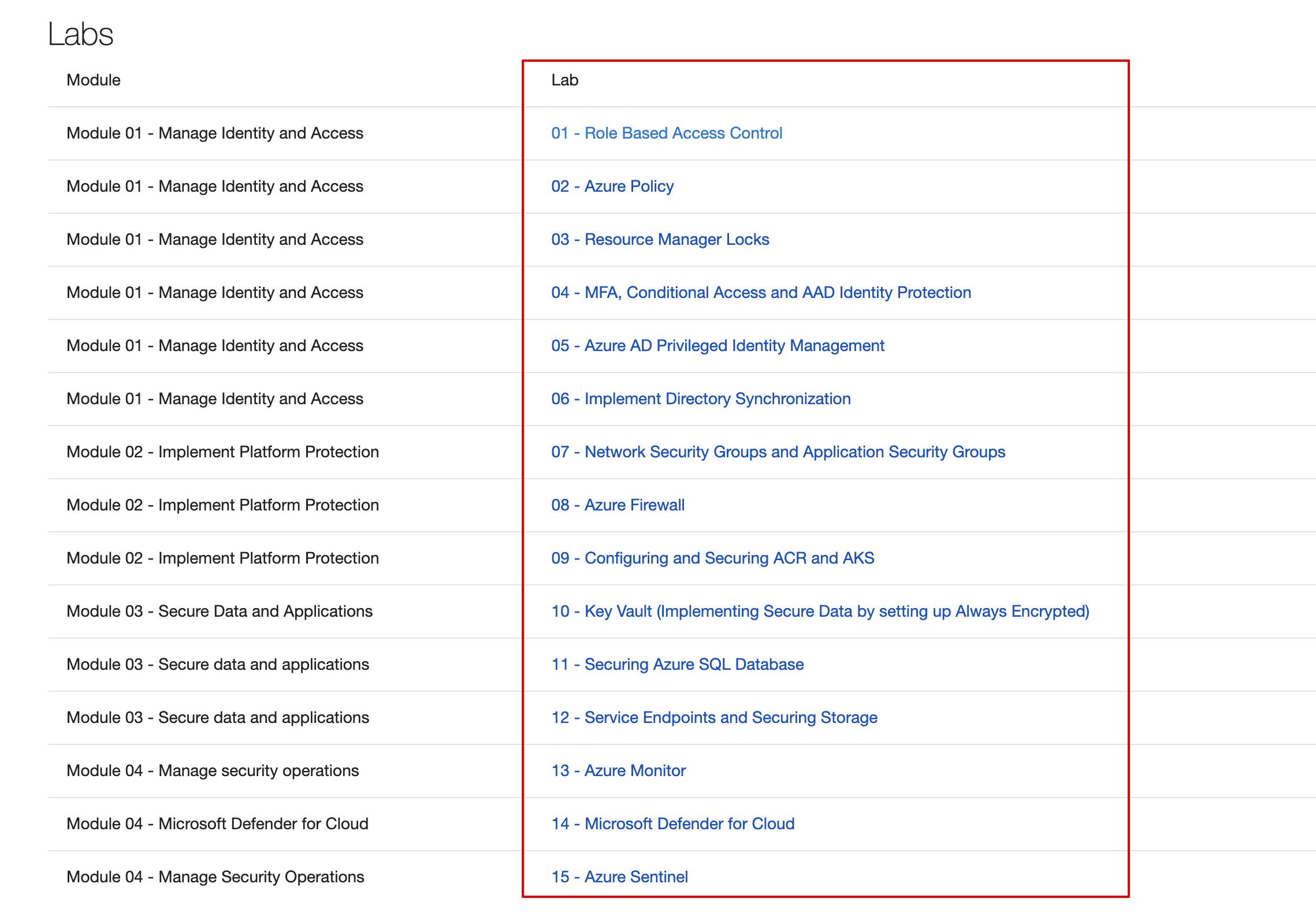Select Module 02 text in Azure Firewall row
The width and height of the screenshot is (1316, 917).
223,505
